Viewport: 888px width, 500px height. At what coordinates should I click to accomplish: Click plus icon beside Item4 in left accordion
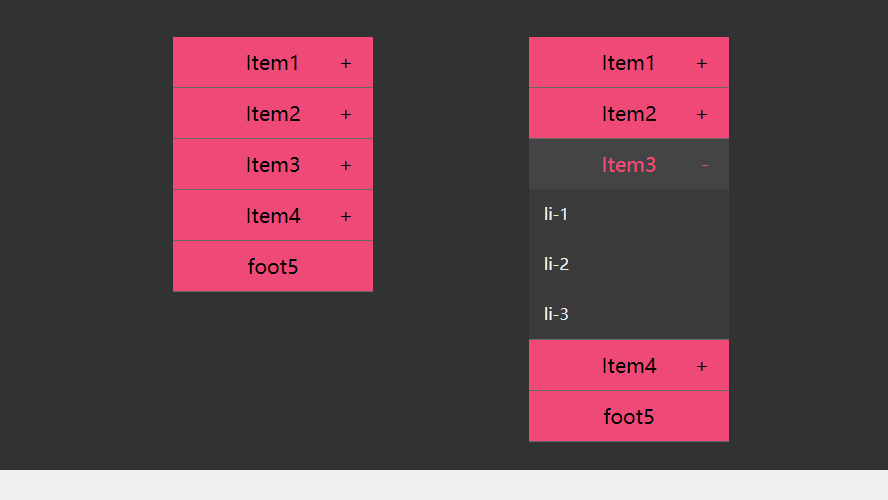(x=345, y=216)
